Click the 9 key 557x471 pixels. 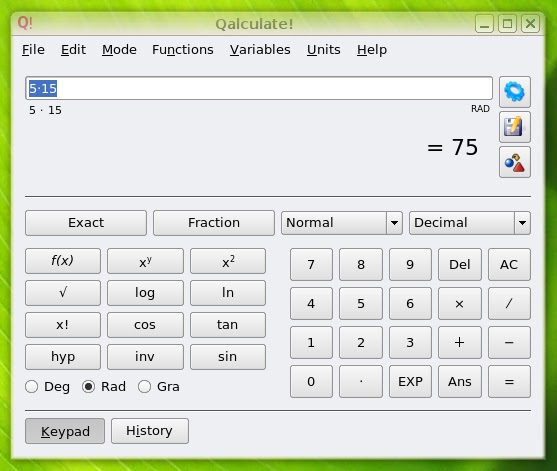pos(410,265)
